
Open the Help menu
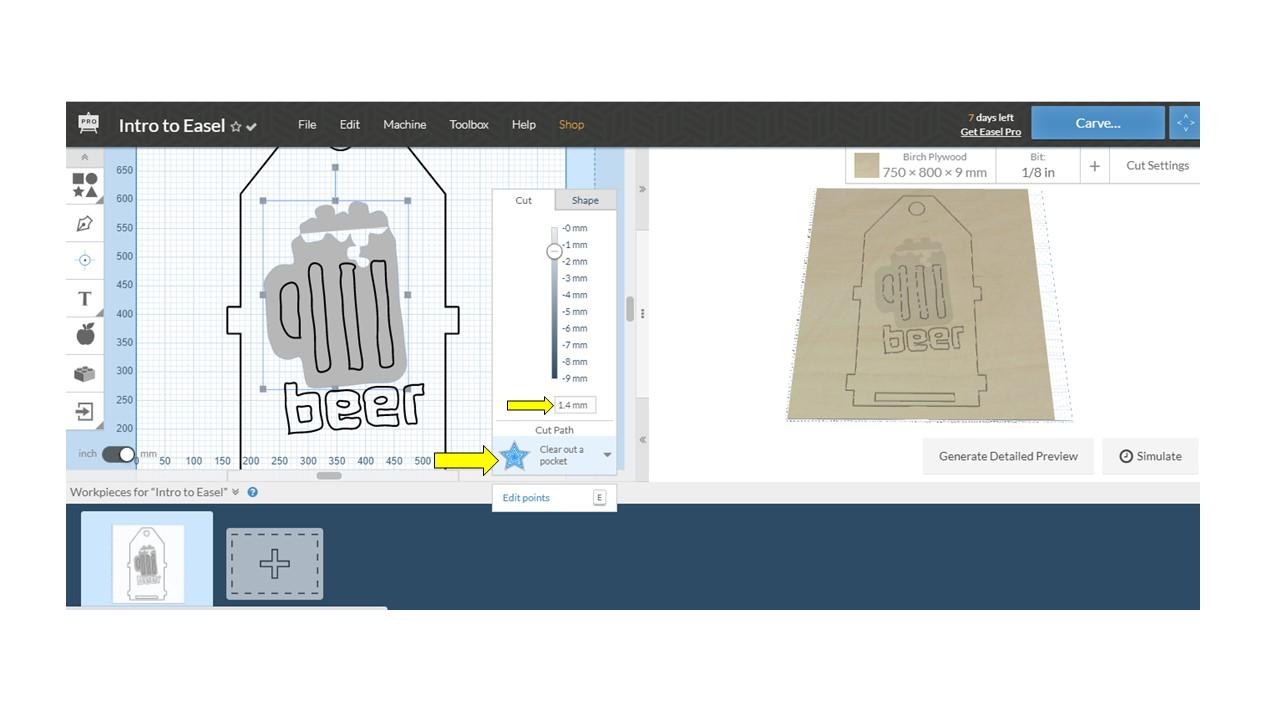[524, 125]
